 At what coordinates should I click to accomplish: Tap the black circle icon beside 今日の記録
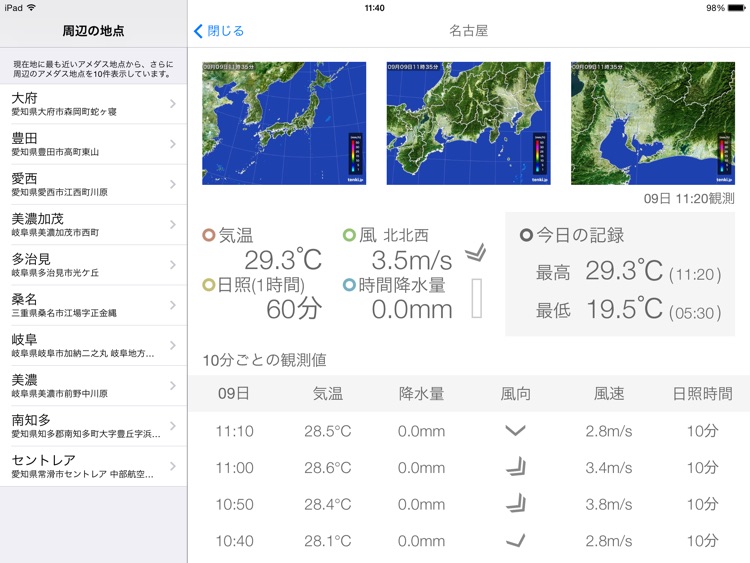pos(526,235)
